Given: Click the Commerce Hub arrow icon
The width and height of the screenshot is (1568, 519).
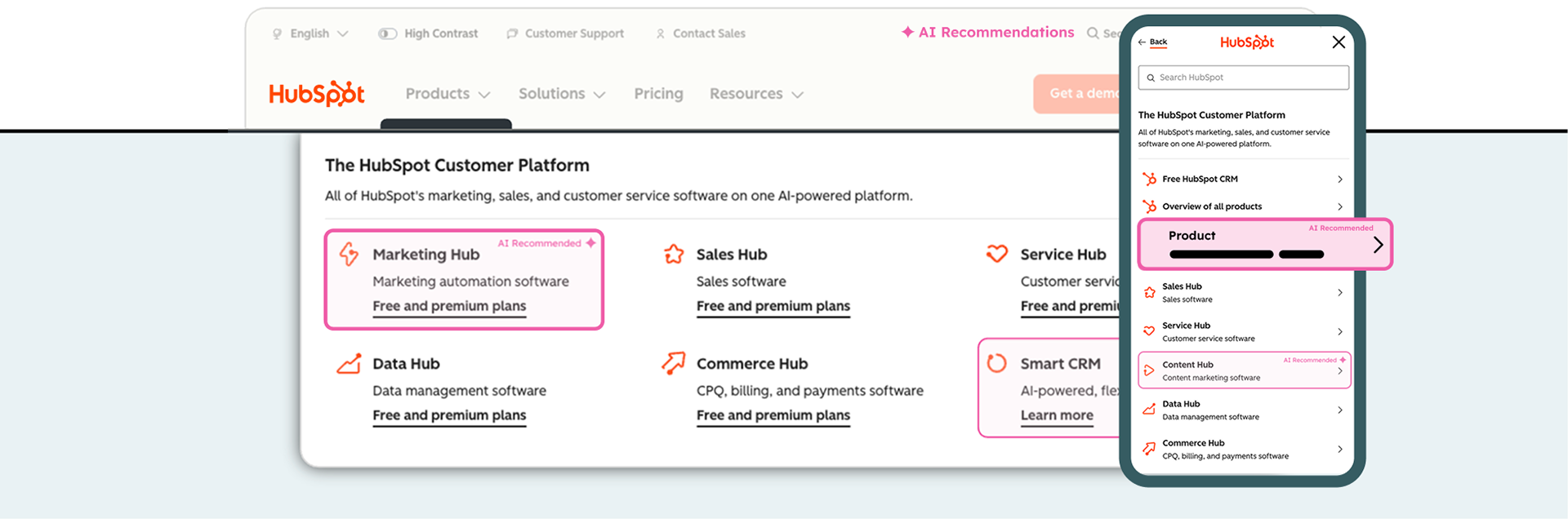Looking at the screenshot, I should (673, 363).
